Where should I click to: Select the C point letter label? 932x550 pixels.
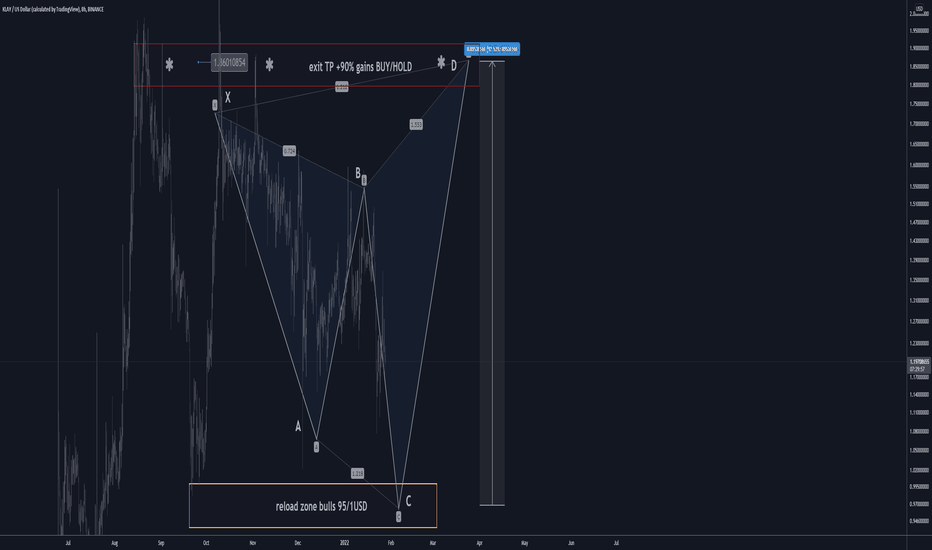408,501
